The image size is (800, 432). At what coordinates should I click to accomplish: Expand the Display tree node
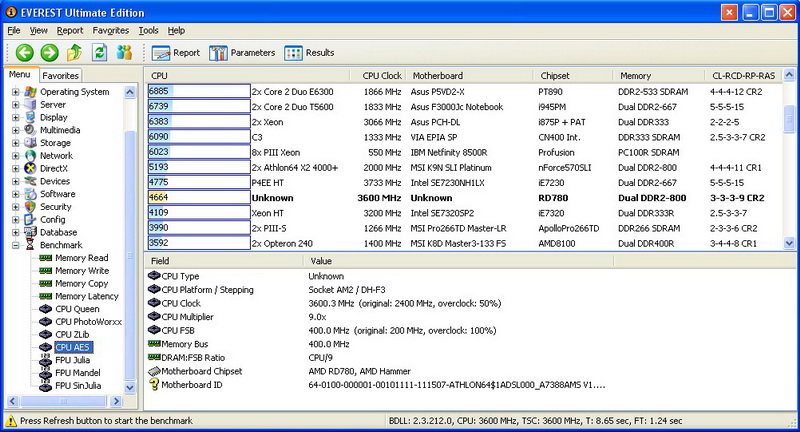coord(15,117)
